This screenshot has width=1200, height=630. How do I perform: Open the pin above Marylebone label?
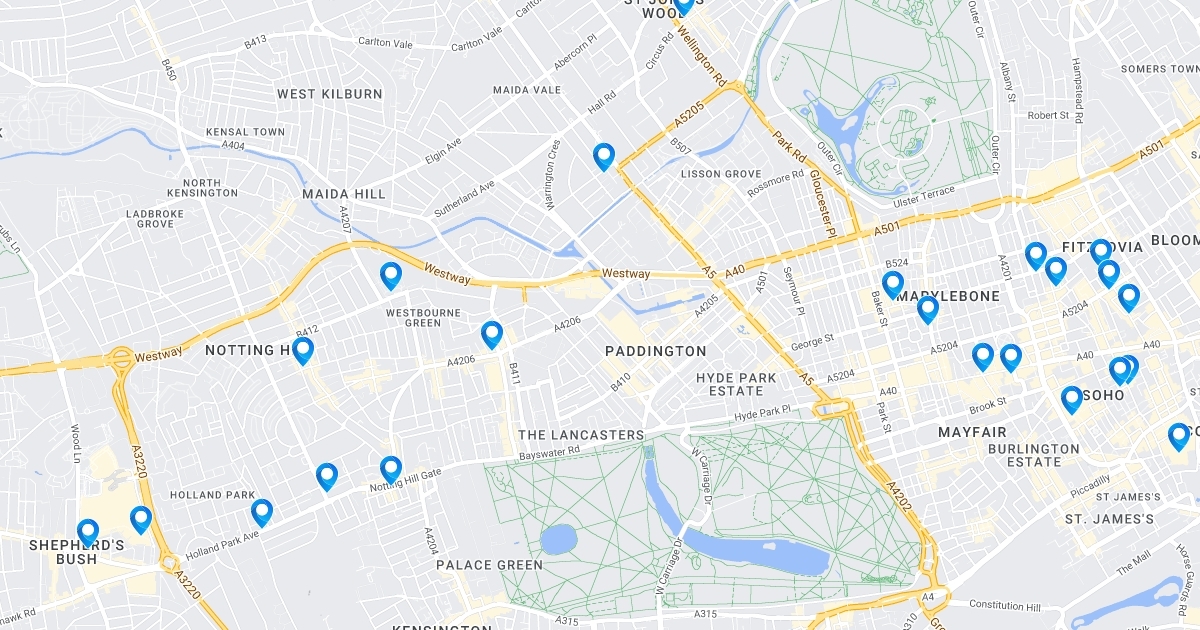coord(928,310)
